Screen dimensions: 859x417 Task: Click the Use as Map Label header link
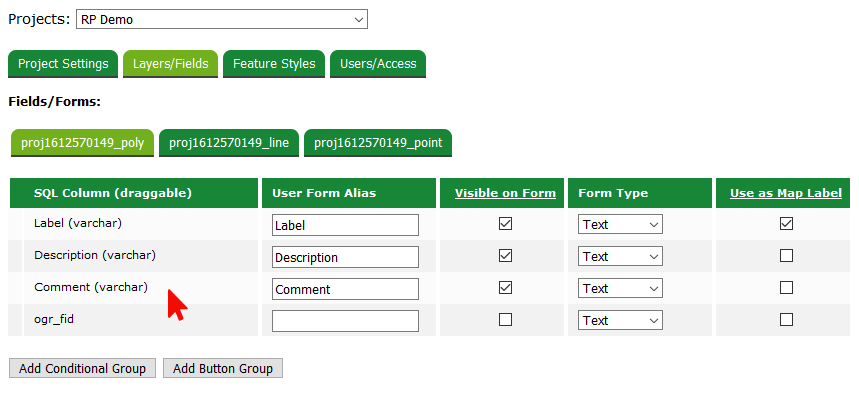click(x=786, y=193)
